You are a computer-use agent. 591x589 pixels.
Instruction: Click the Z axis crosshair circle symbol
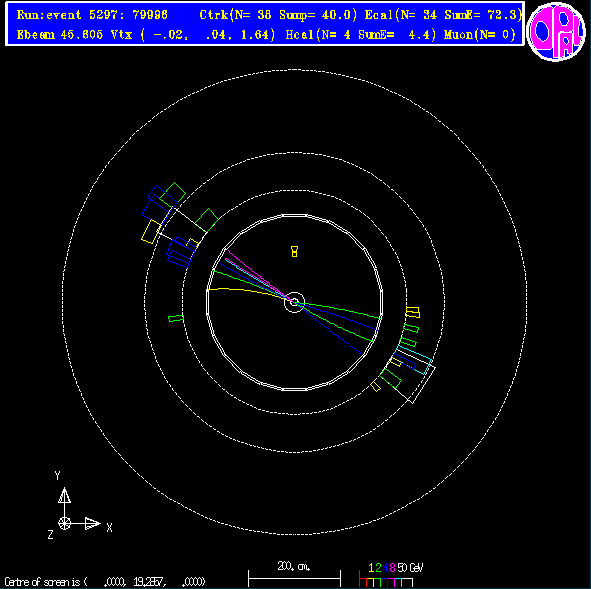[64, 523]
